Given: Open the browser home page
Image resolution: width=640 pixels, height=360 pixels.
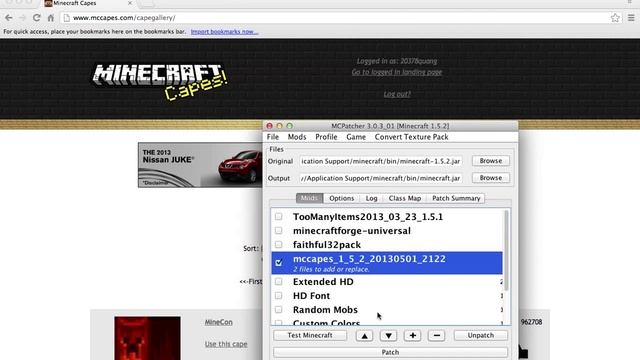Looking at the screenshot, I should 51,18.
